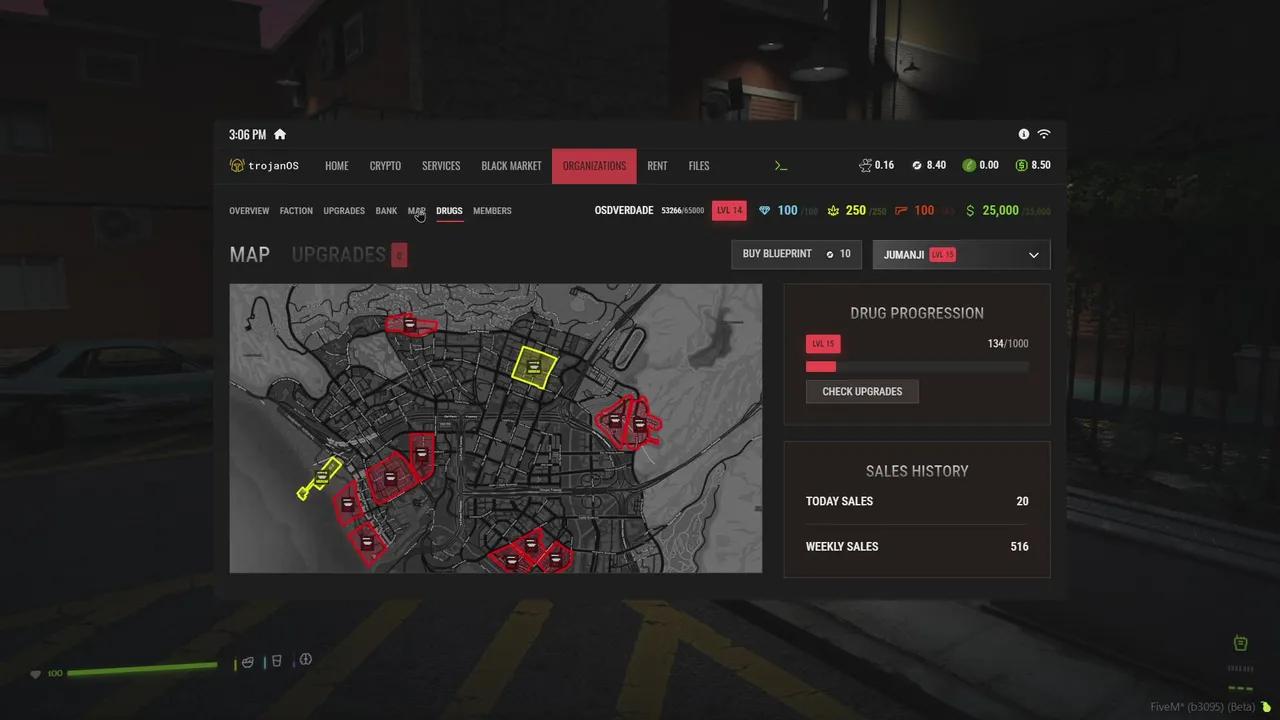1280x720 pixels.
Task: Switch to the MAP sub-navigation tab
Action: coord(416,211)
